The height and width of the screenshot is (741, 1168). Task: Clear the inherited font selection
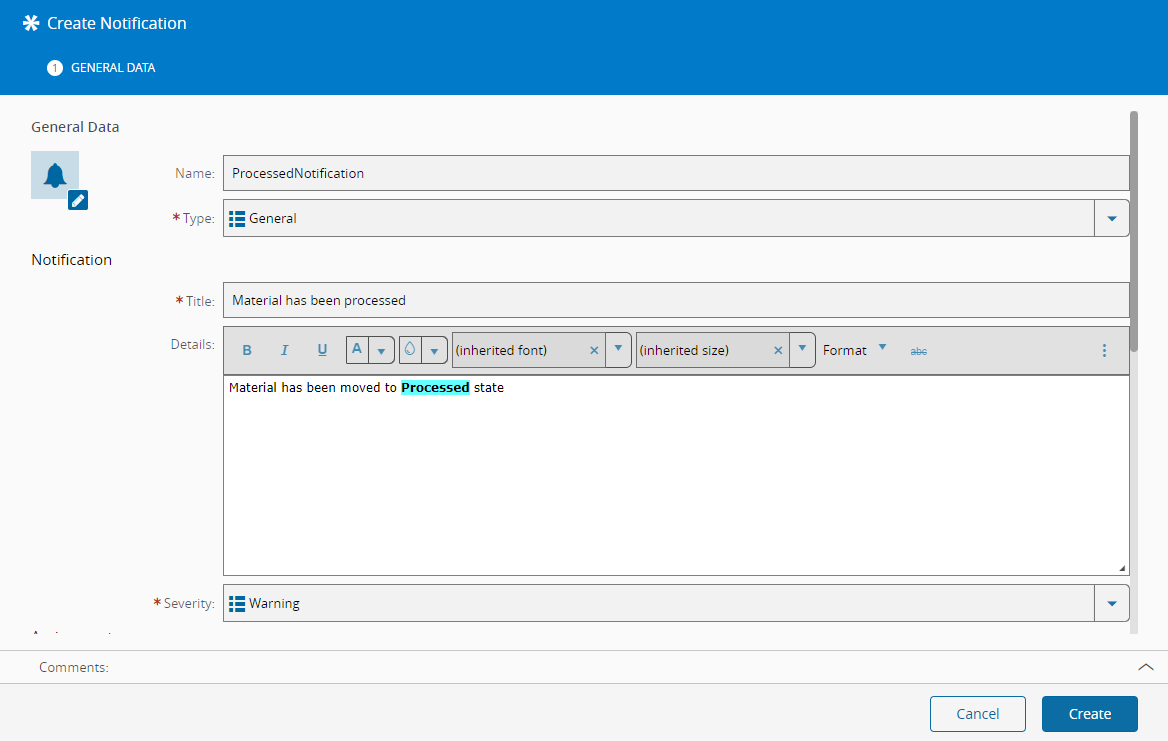pyautogui.click(x=594, y=350)
